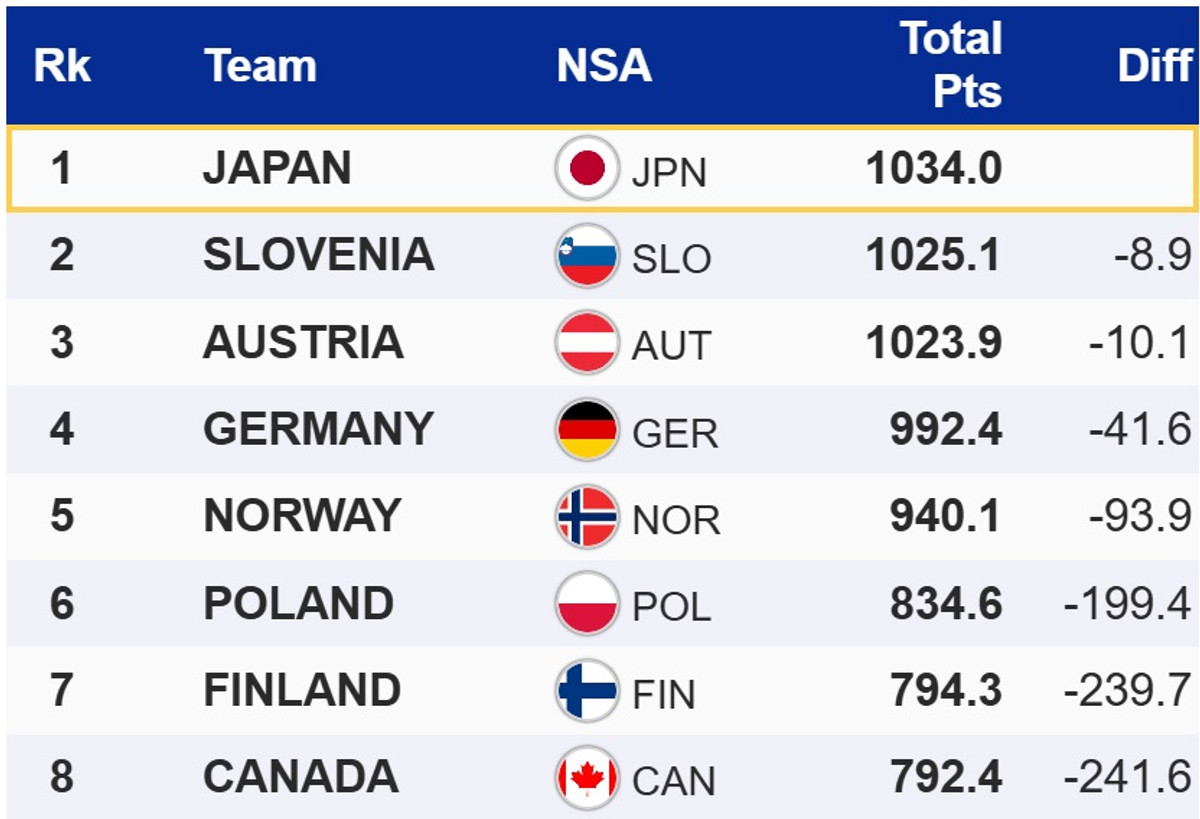The width and height of the screenshot is (1200, 819).
Task: Open the JAPAN team name link
Action: click(277, 168)
